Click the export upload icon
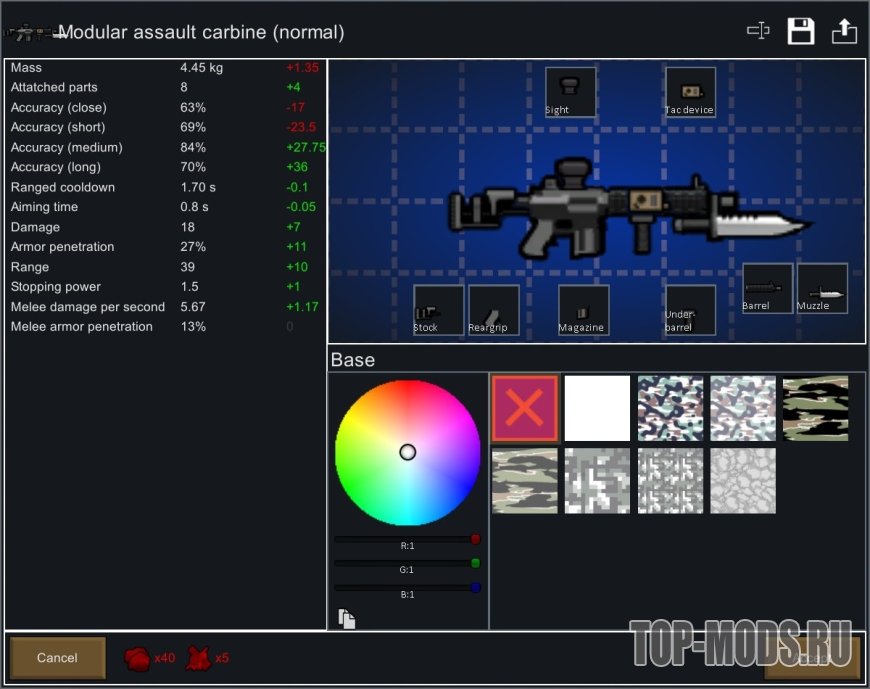870x689 pixels. [x=844, y=31]
